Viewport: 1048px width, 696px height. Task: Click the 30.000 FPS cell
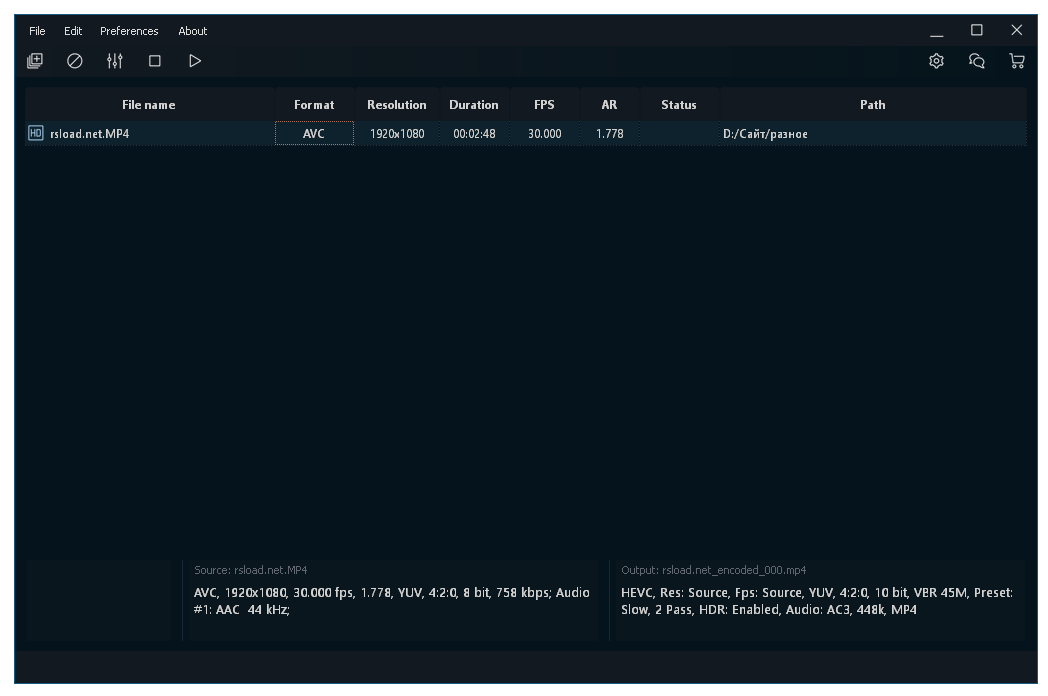(544, 133)
